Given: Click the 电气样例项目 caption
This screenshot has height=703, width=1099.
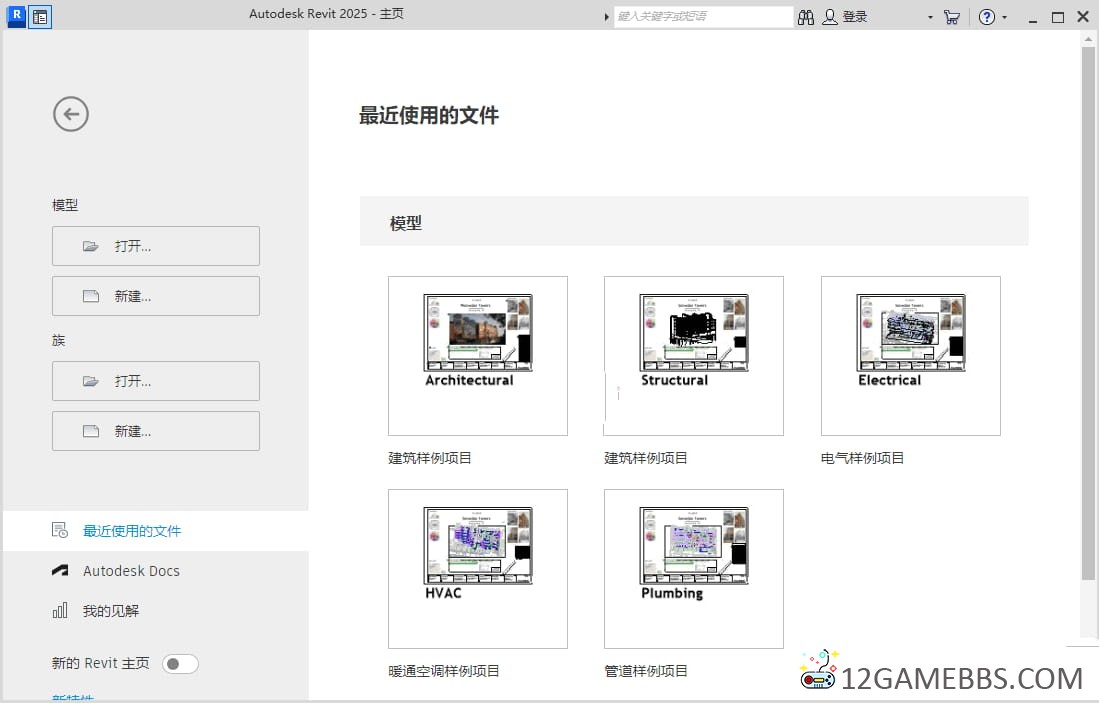Looking at the screenshot, I should [862, 458].
